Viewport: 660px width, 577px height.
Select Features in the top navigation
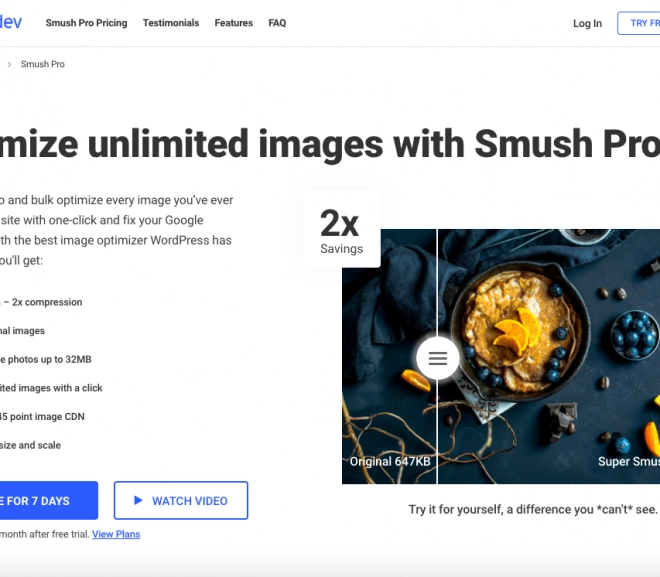click(234, 23)
